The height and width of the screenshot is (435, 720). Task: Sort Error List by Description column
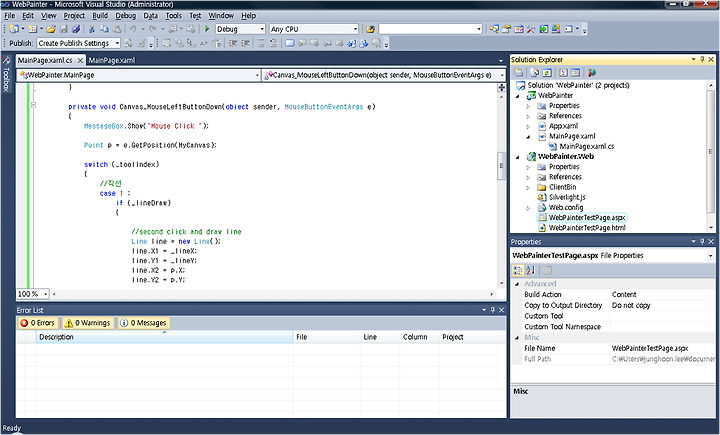click(x=164, y=337)
